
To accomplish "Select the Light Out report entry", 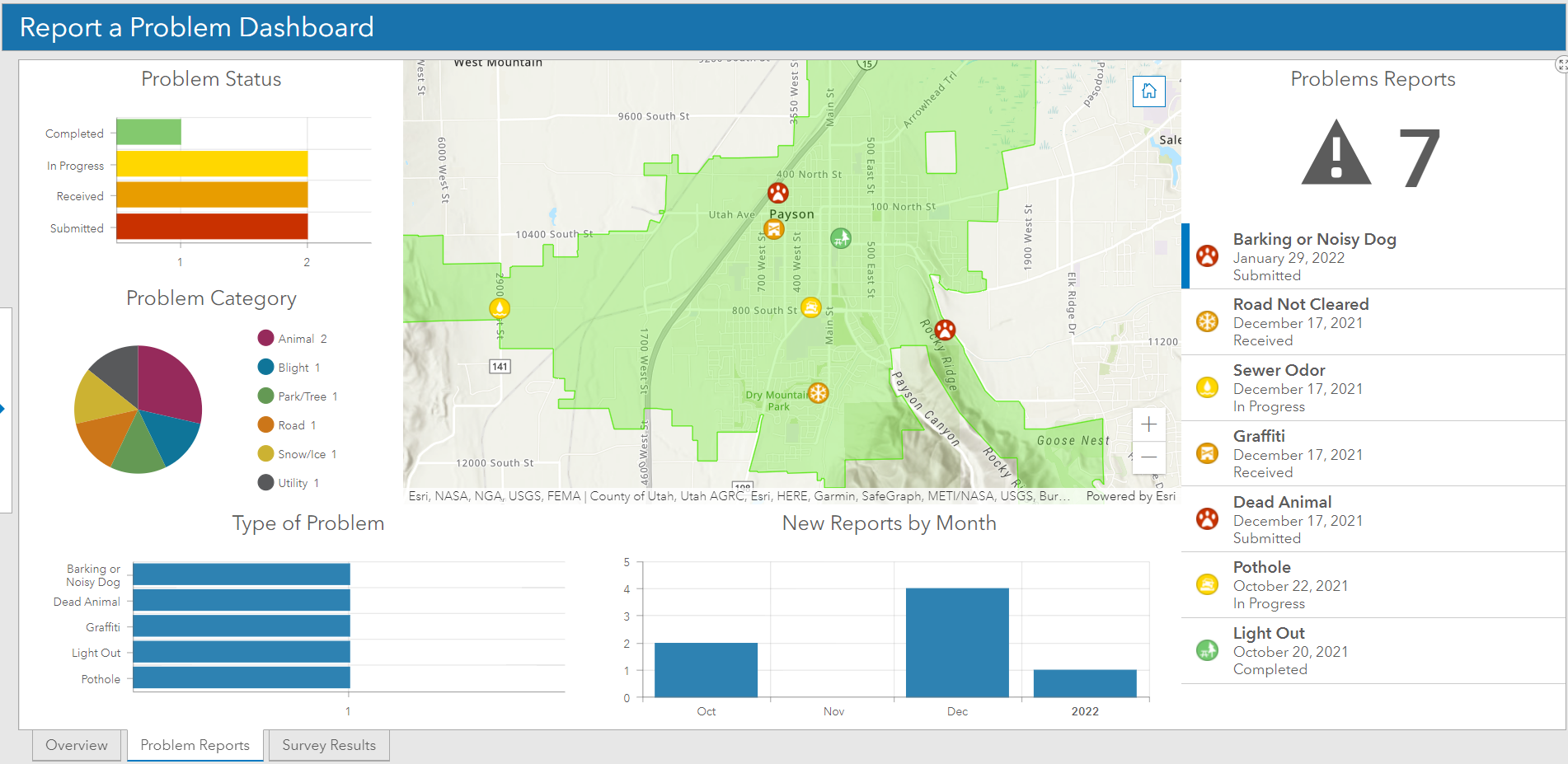I will 1374,651.
